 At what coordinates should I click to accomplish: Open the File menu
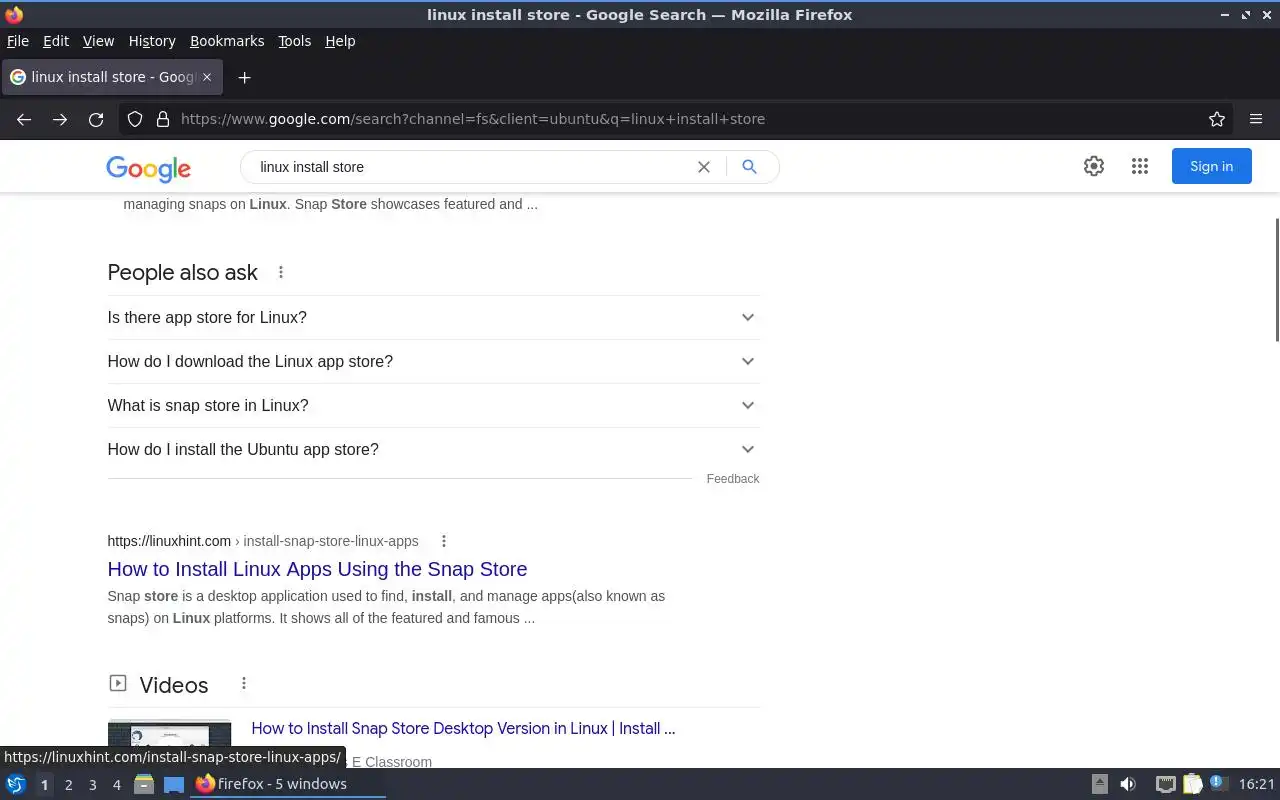[18, 41]
